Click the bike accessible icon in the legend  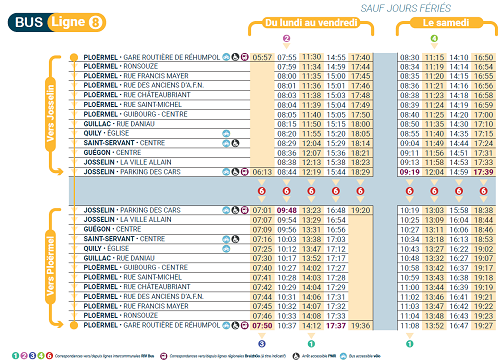pos(343,356)
